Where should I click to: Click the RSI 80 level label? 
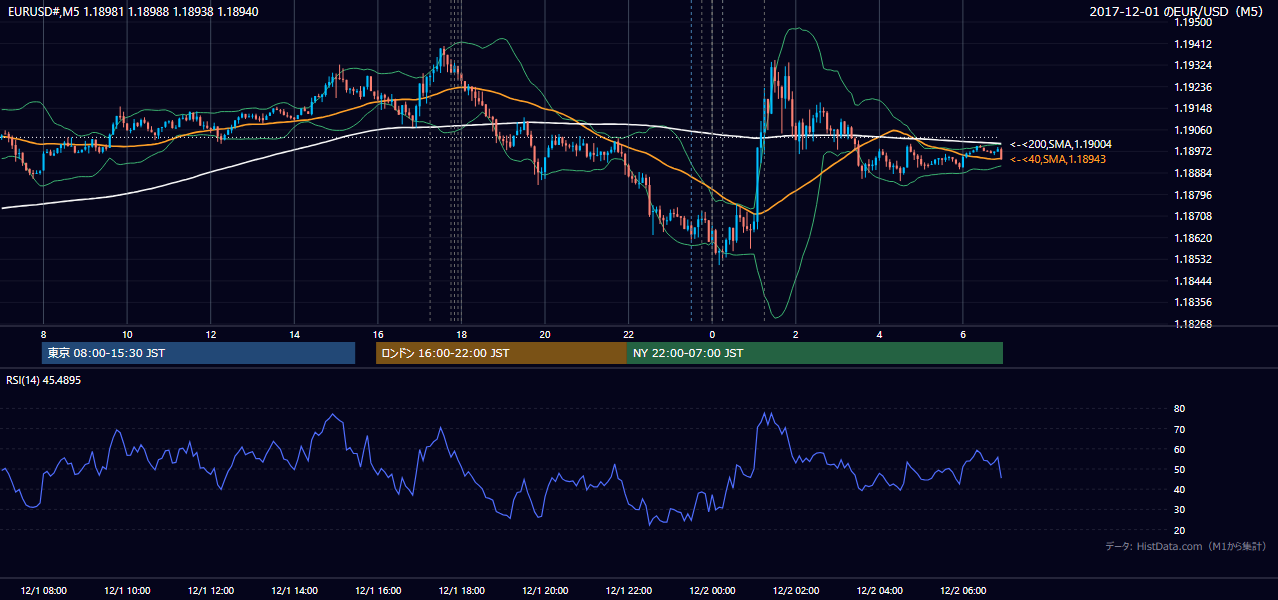click(1179, 409)
